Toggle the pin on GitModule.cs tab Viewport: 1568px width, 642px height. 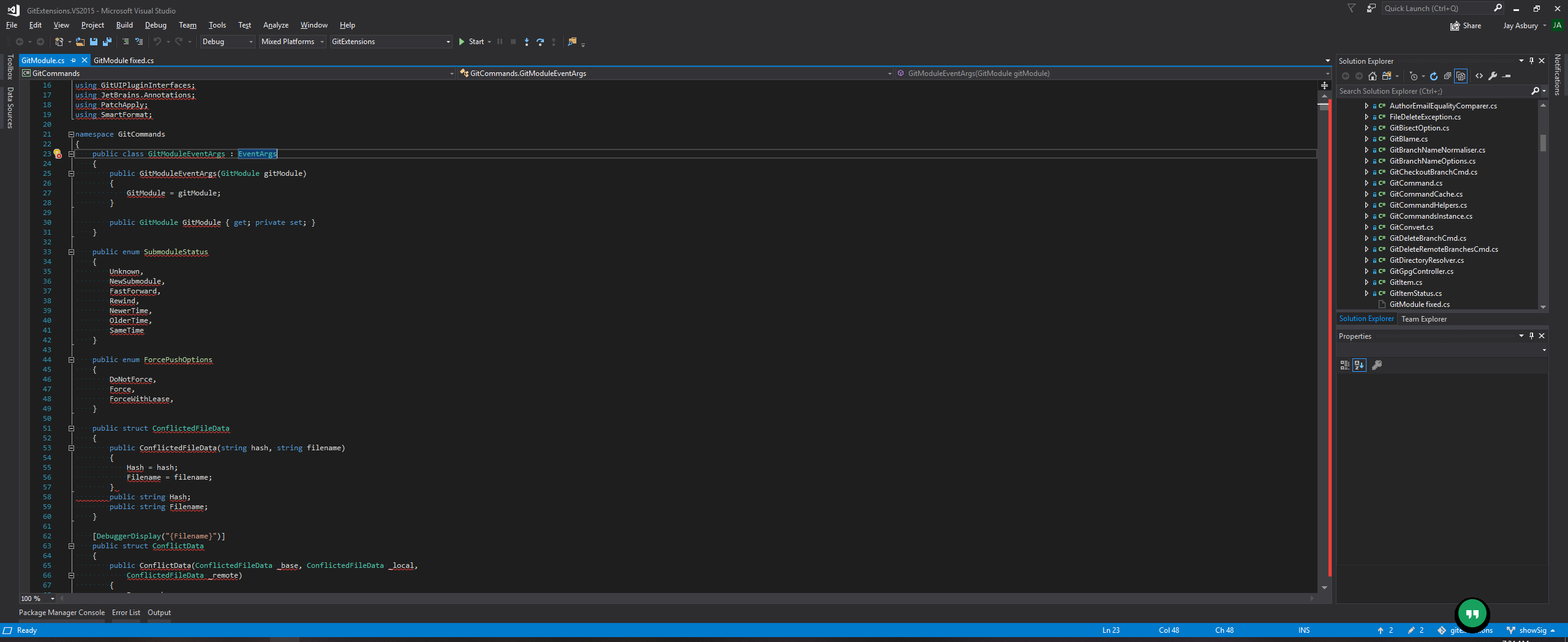click(x=73, y=61)
